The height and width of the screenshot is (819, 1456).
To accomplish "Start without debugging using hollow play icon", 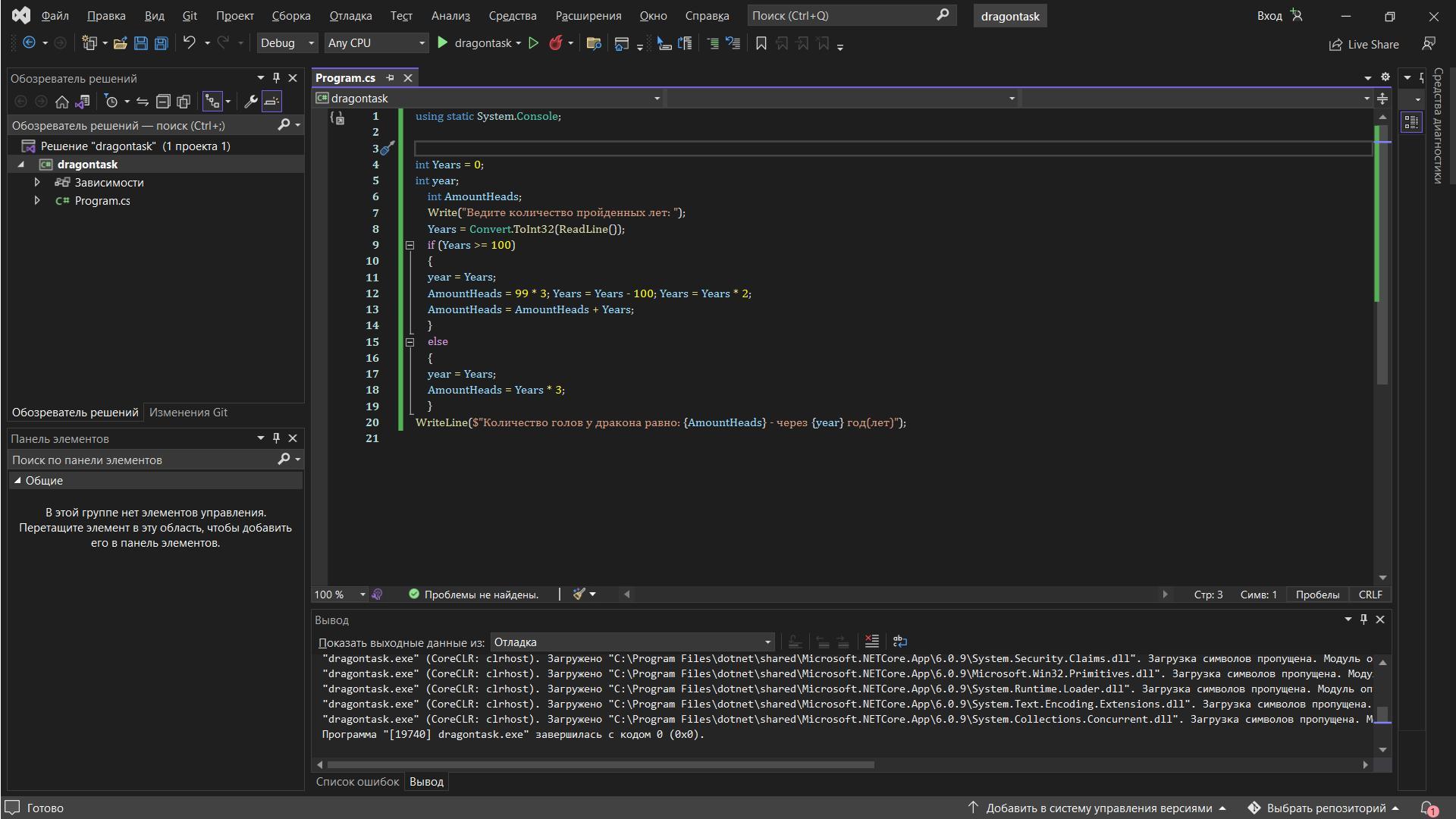I will pos(533,43).
